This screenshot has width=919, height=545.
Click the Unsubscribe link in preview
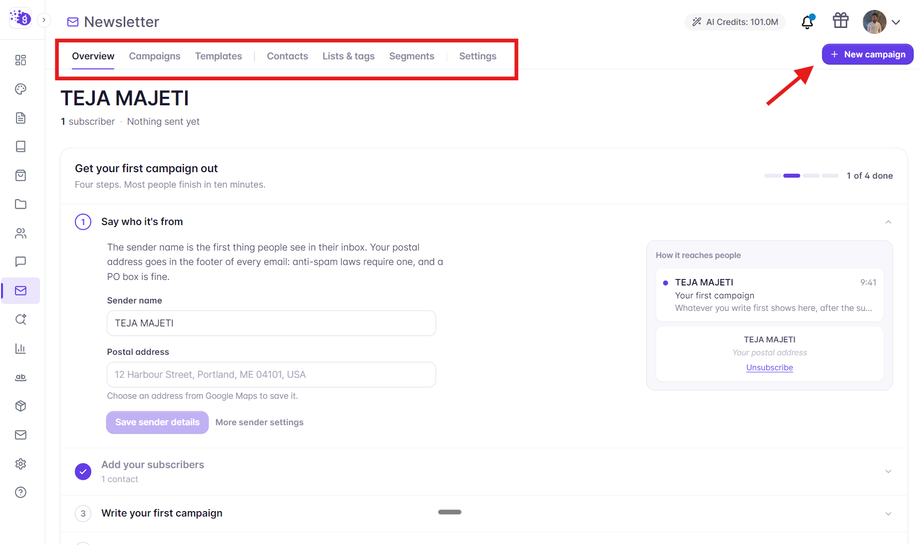(x=770, y=367)
